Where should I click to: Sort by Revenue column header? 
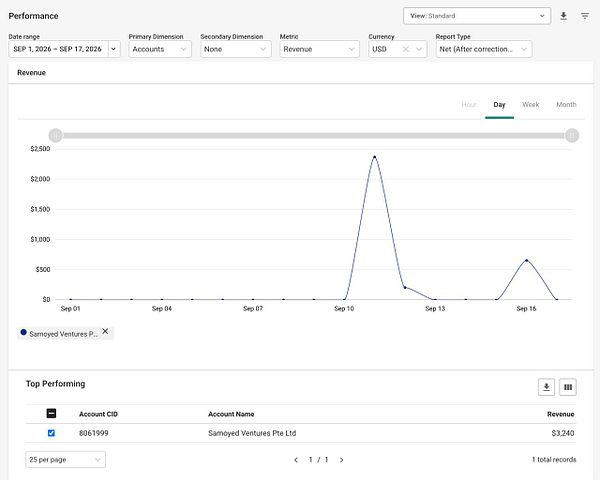(x=561, y=414)
